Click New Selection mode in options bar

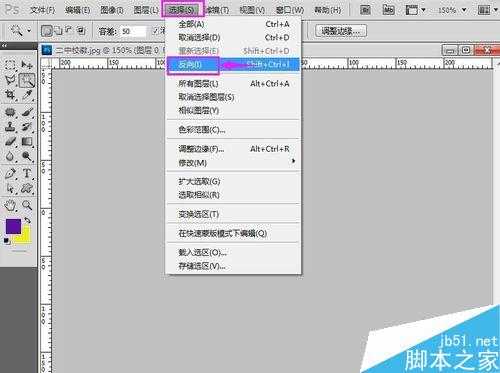(47, 31)
